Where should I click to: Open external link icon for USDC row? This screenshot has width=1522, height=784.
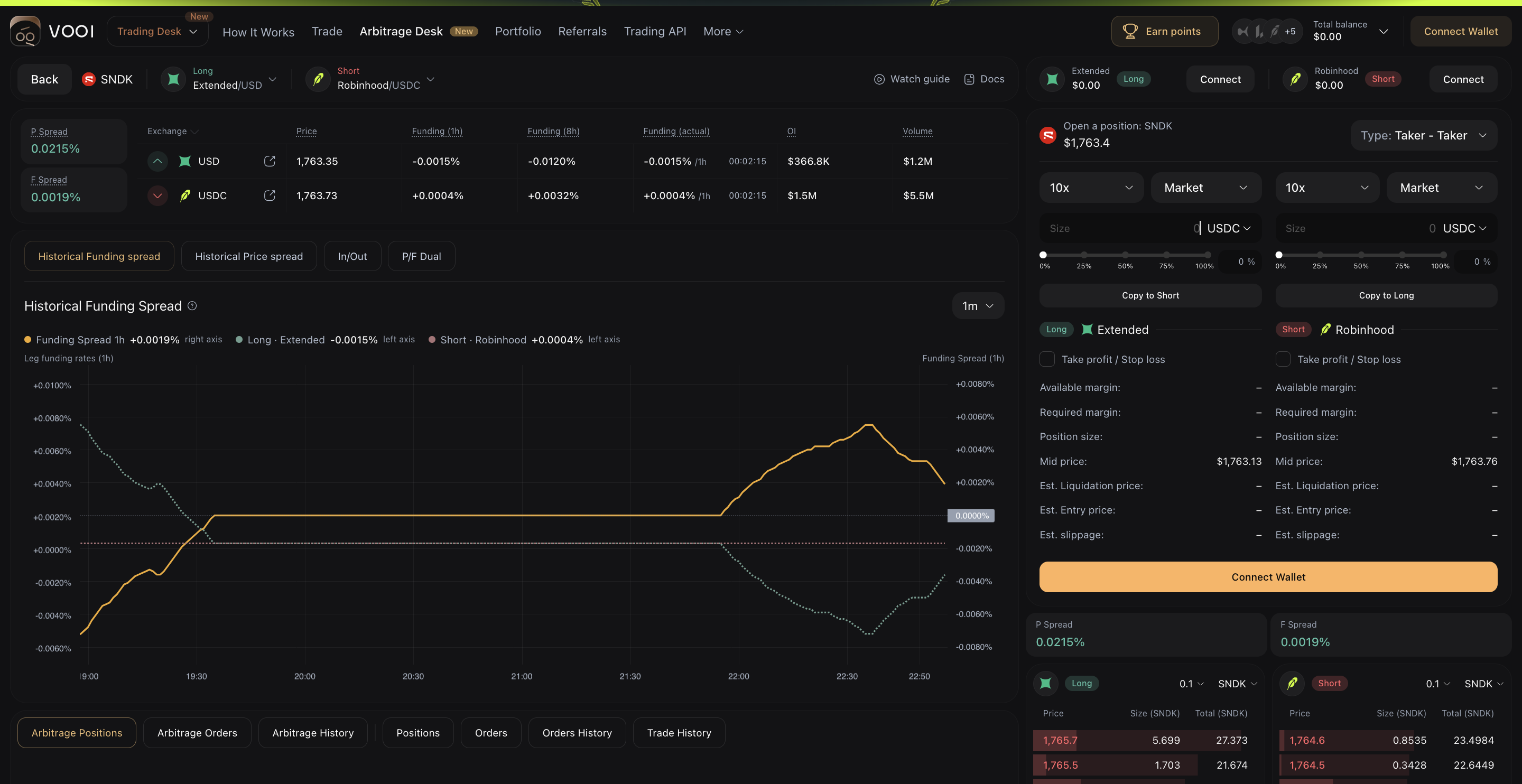270,195
